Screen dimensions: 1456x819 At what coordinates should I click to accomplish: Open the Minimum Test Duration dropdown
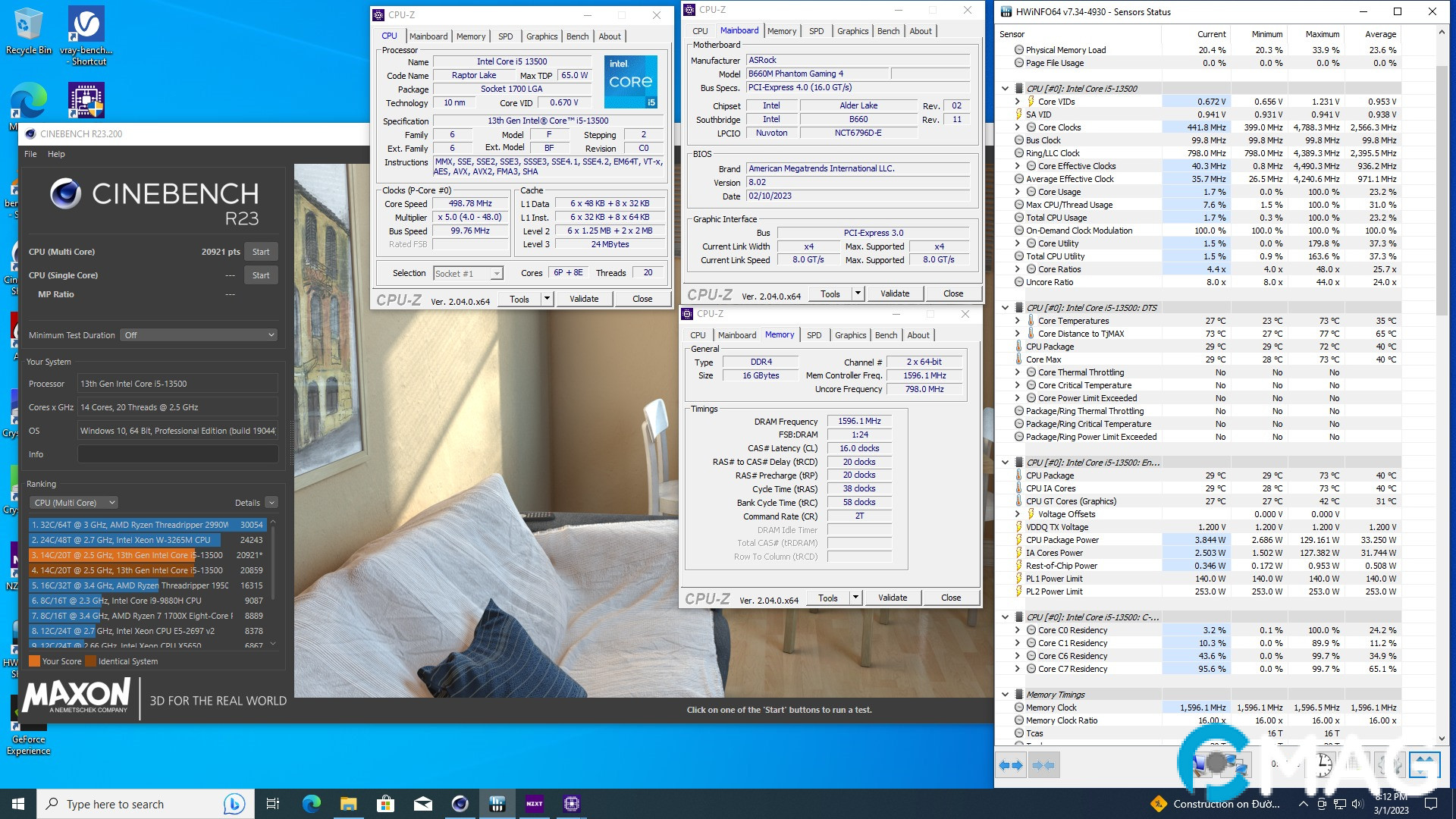coord(199,334)
